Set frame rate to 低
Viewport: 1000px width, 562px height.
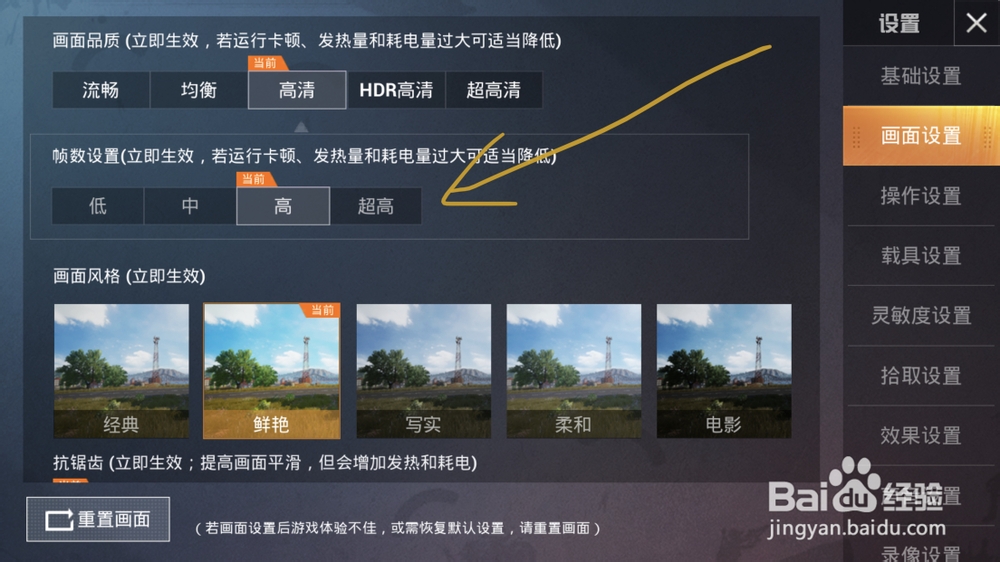pos(98,206)
